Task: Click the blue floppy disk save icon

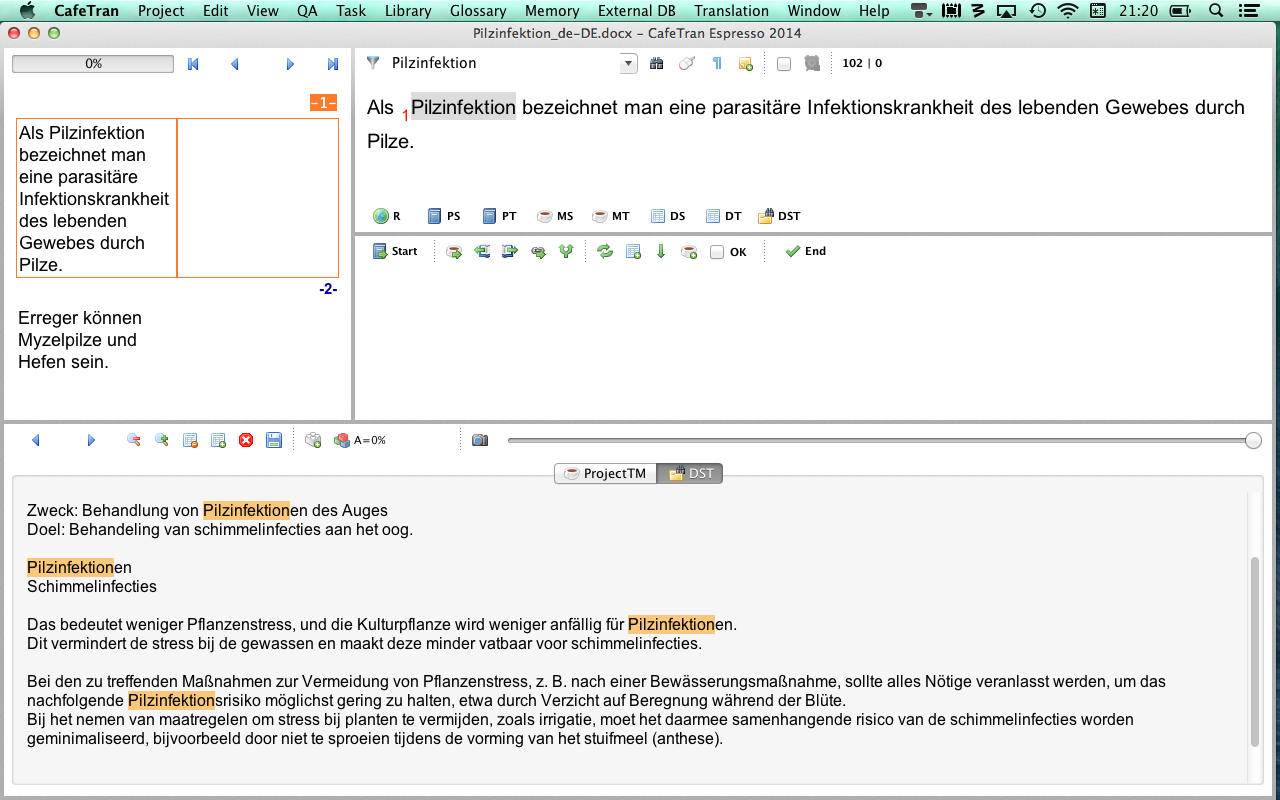Action: (273, 440)
